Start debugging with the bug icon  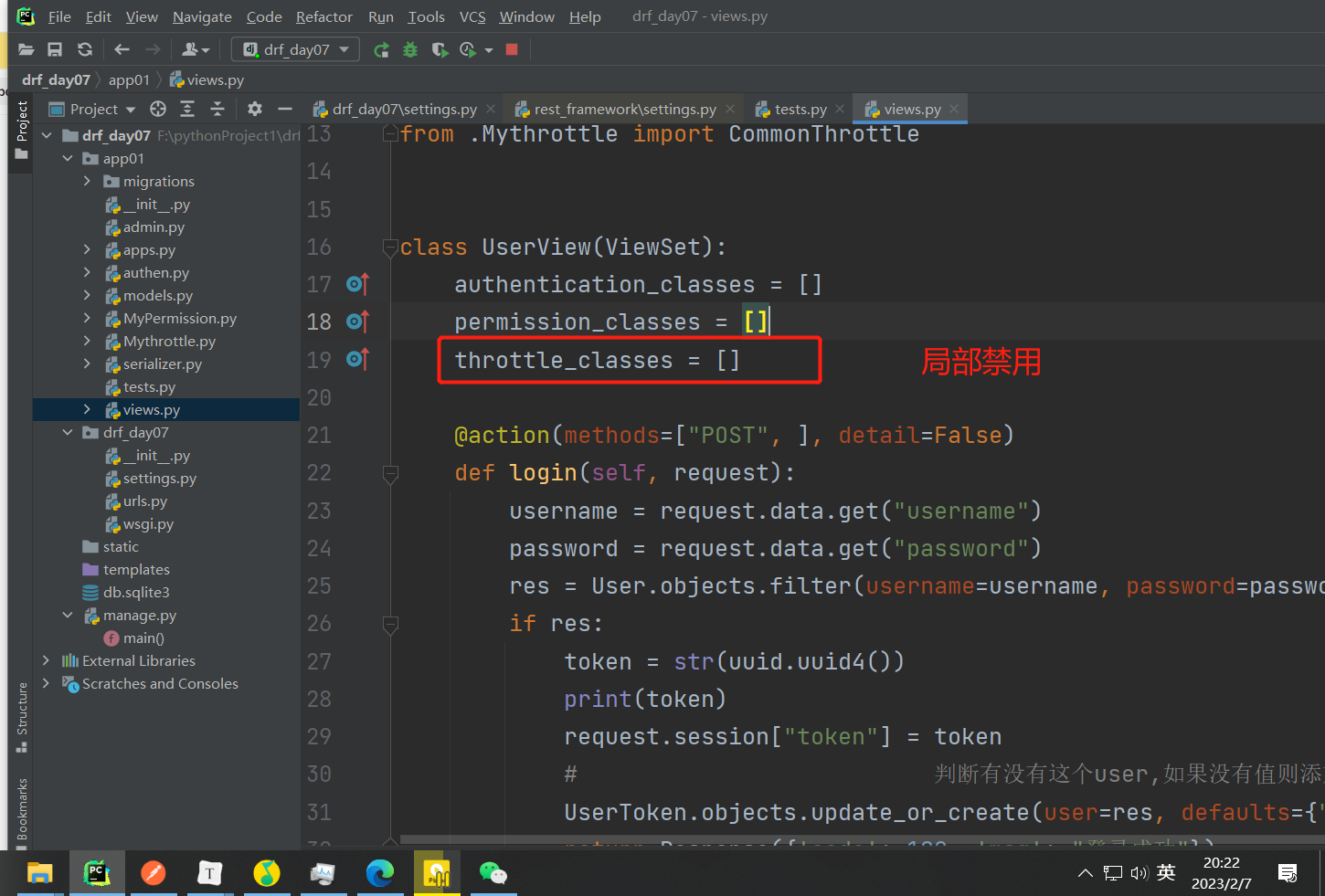[410, 49]
